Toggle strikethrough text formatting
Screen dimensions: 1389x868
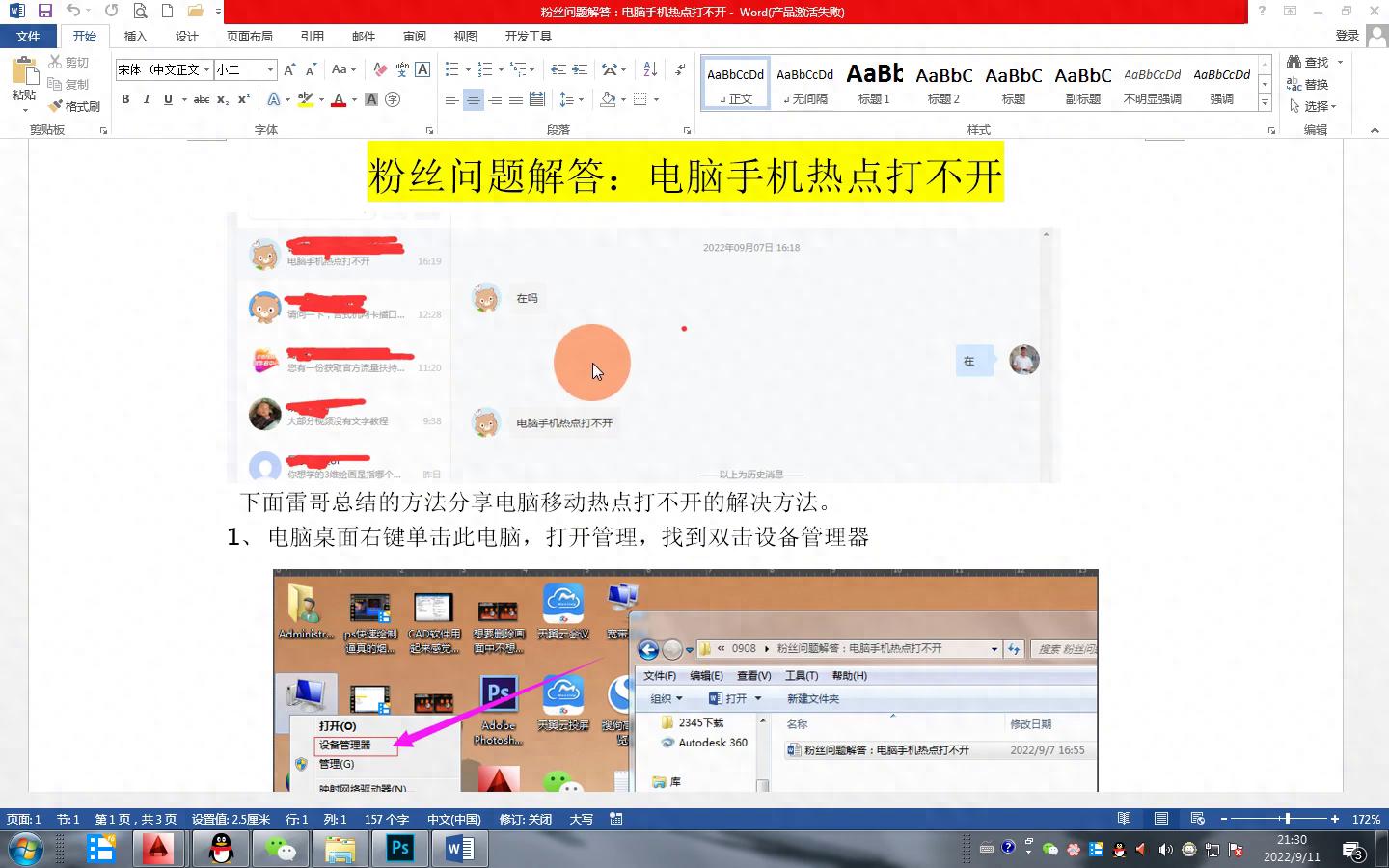(201, 99)
